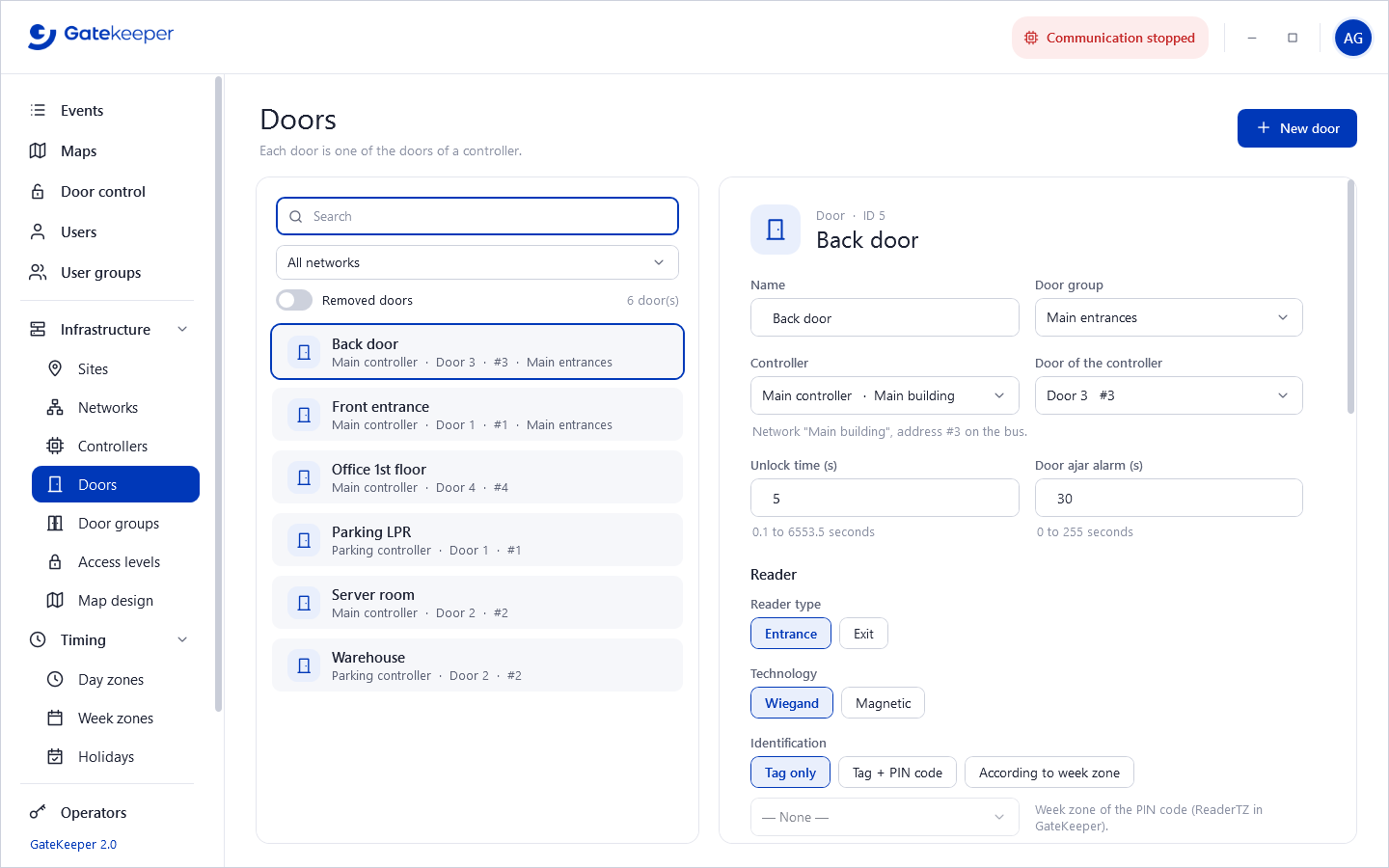This screenshot has height=868, width=1389.
Task: Click the Sites location pin icon
Action: pyautogui.click(x=55, y=368)
